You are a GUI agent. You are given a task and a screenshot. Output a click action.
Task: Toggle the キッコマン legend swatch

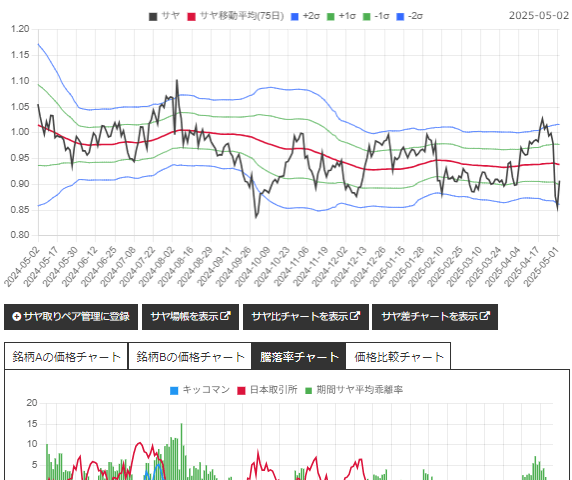tap(174, 391)
